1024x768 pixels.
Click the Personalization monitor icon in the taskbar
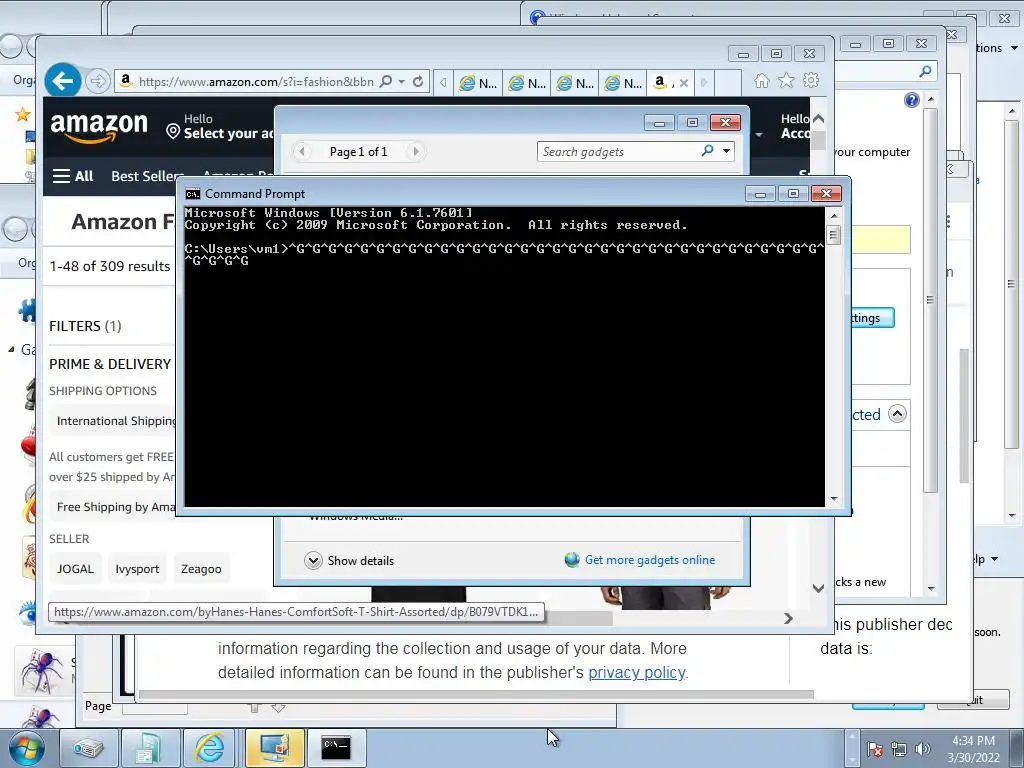click(x=275, y=748)
